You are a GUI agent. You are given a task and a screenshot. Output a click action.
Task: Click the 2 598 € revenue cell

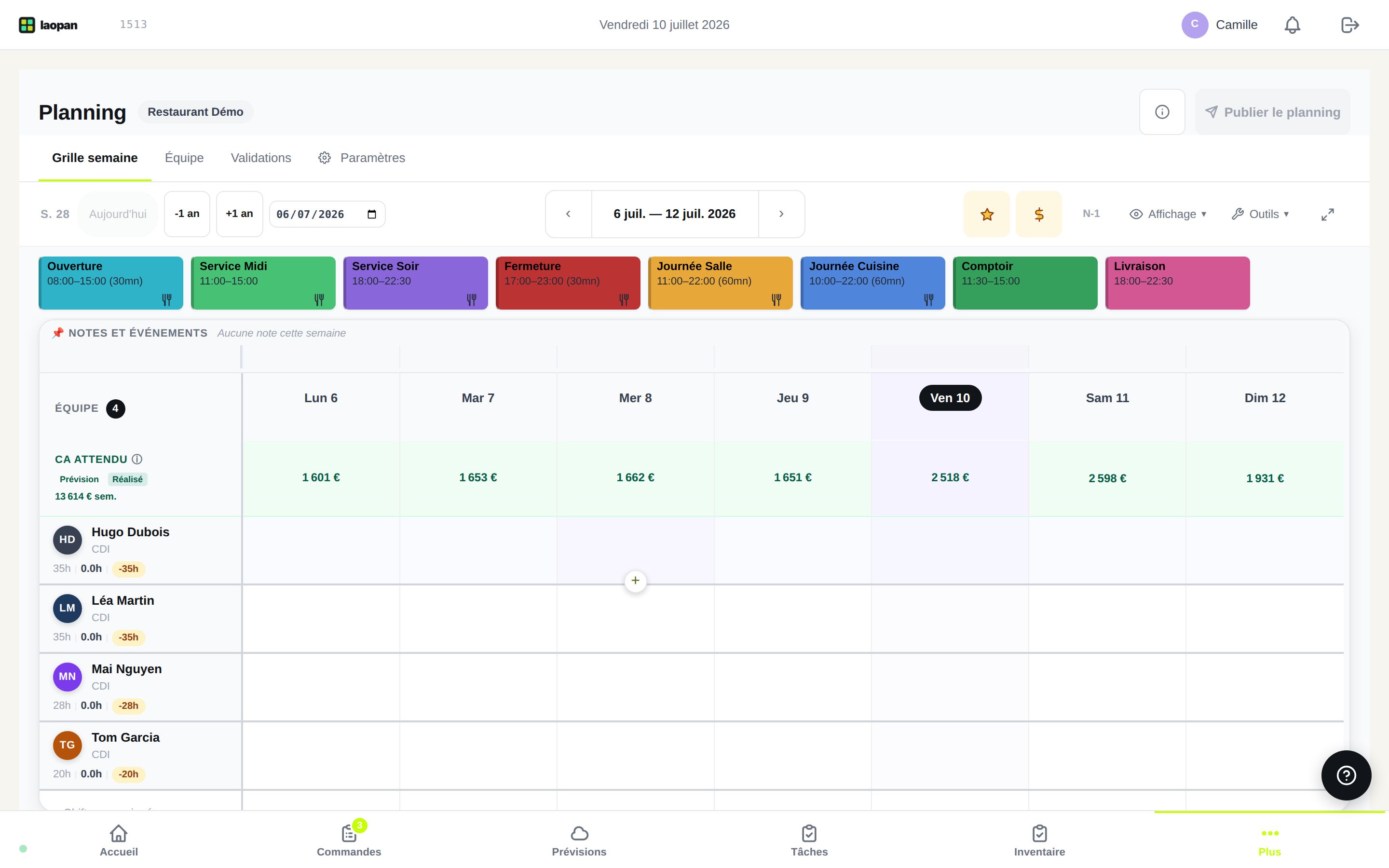coord(1107,478)
